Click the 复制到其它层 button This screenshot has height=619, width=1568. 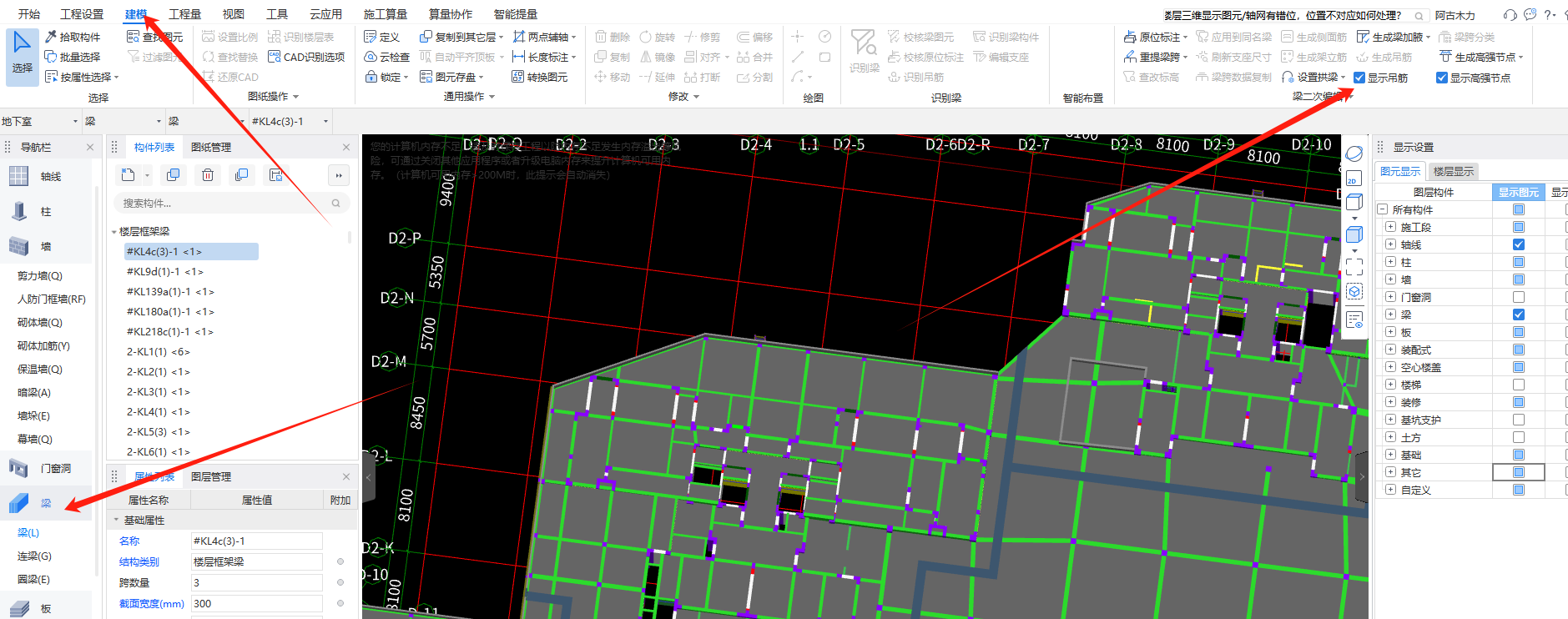point(461,37)
